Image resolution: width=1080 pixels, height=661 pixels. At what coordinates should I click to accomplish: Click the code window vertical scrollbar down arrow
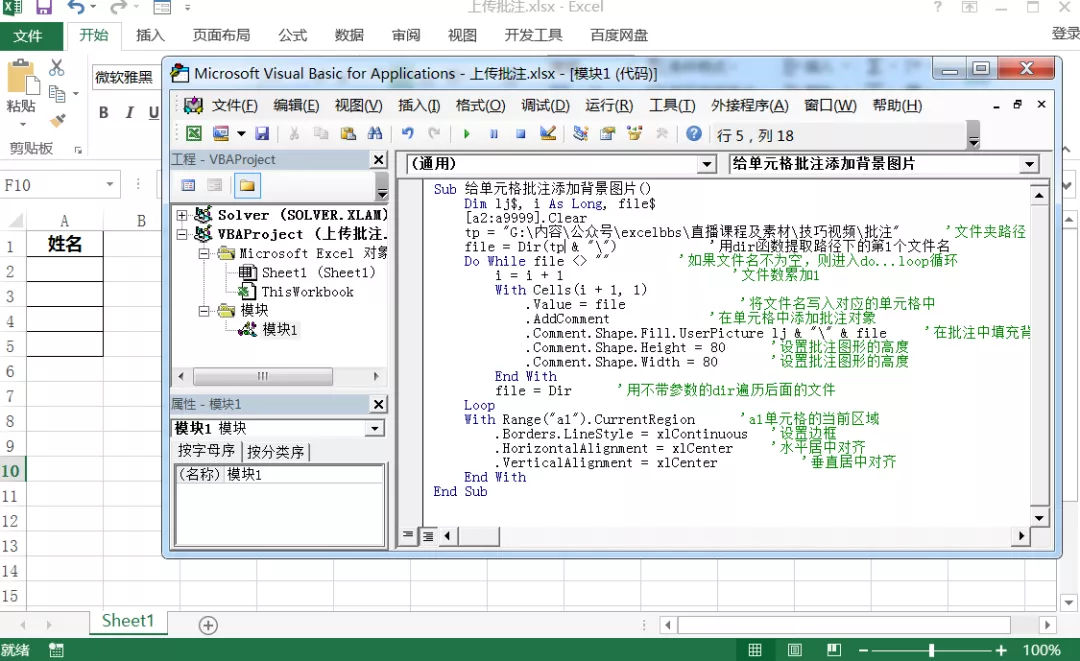1039,518
